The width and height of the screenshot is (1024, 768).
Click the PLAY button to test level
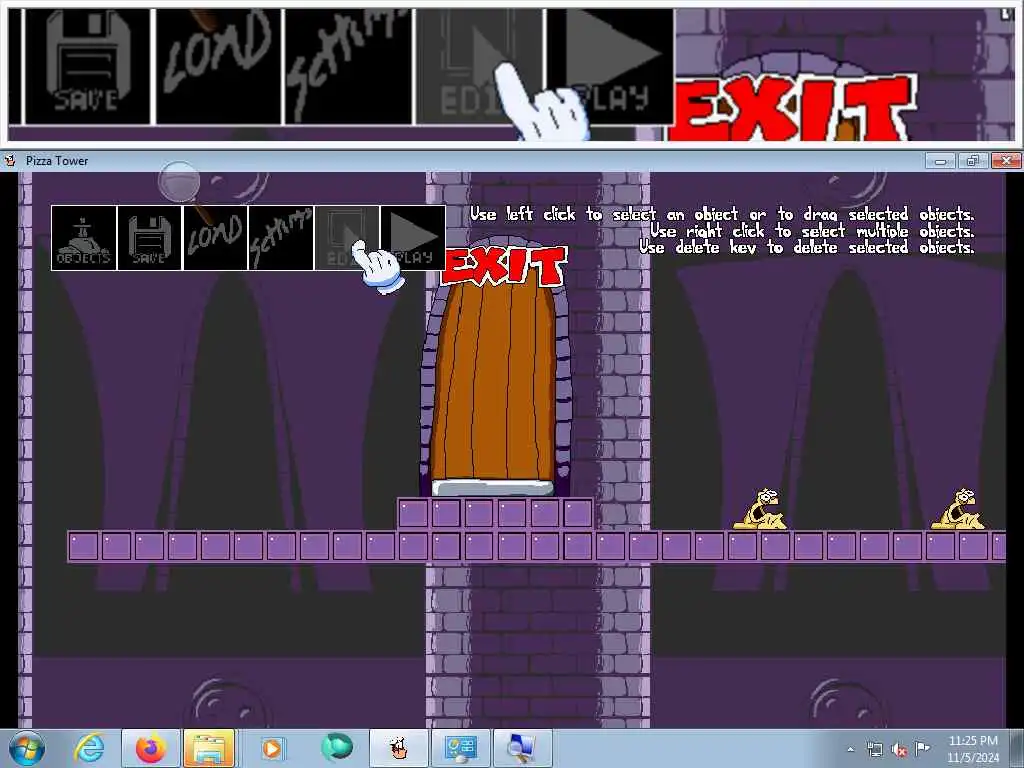click(x=413, y=238)
